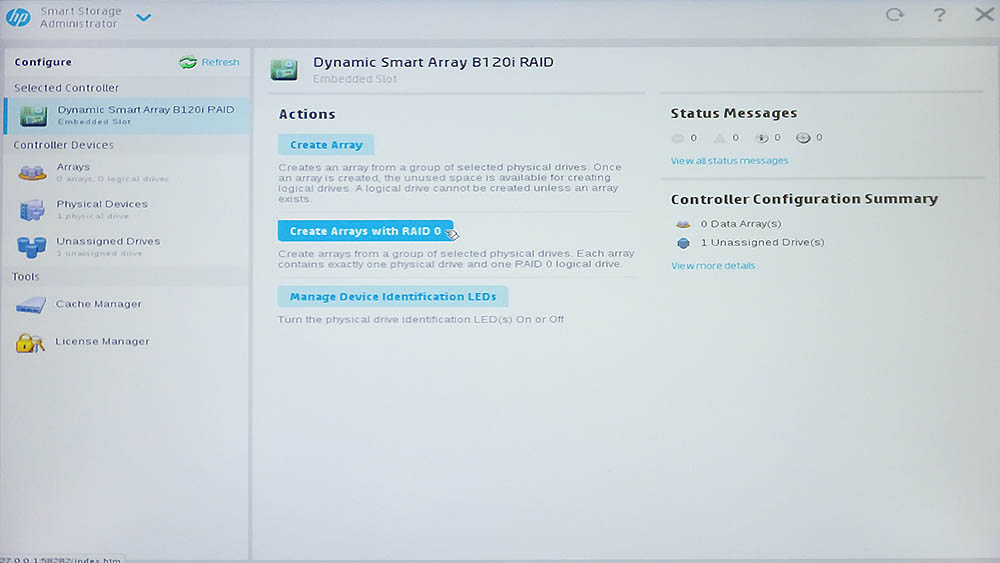
Task: Click the Data Arrays summary icon
Action: [x=683, y=224]
